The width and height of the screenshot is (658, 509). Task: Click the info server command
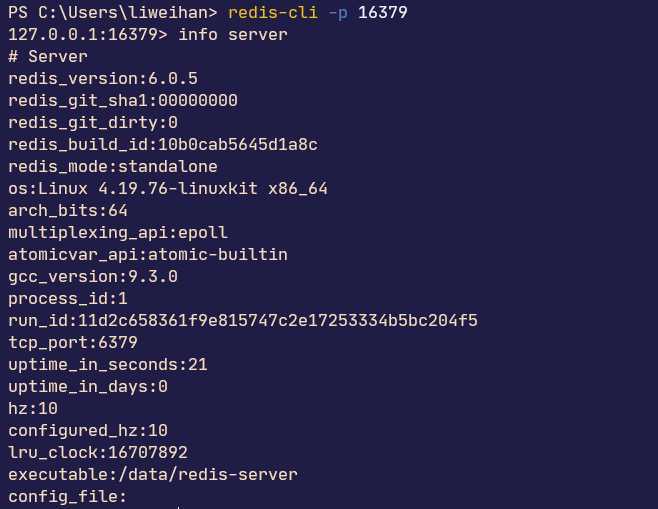pyautogui.click(x=233, y=34)
